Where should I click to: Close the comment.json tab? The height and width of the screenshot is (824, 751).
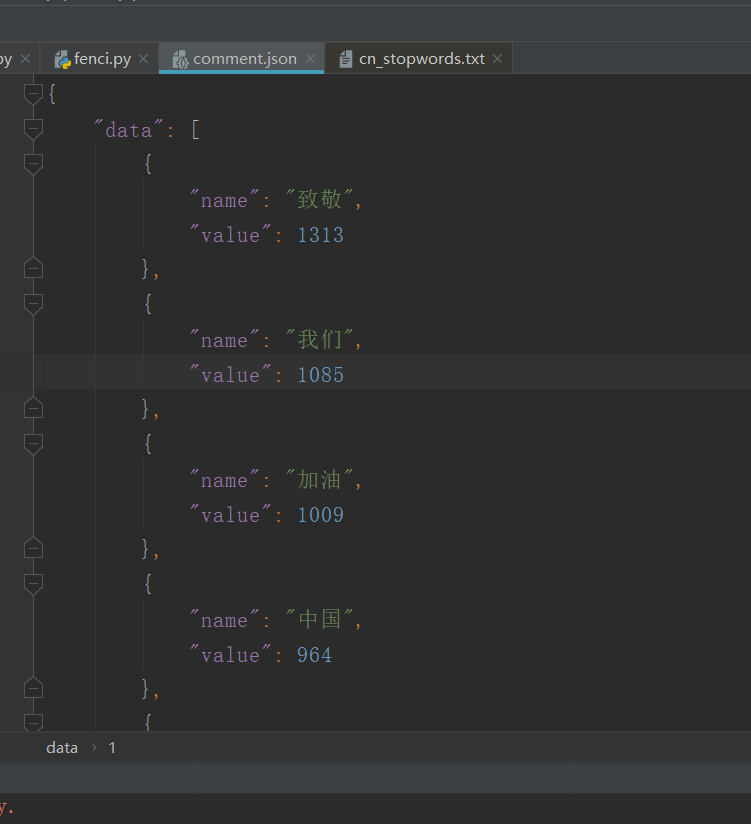coord(311,59)
